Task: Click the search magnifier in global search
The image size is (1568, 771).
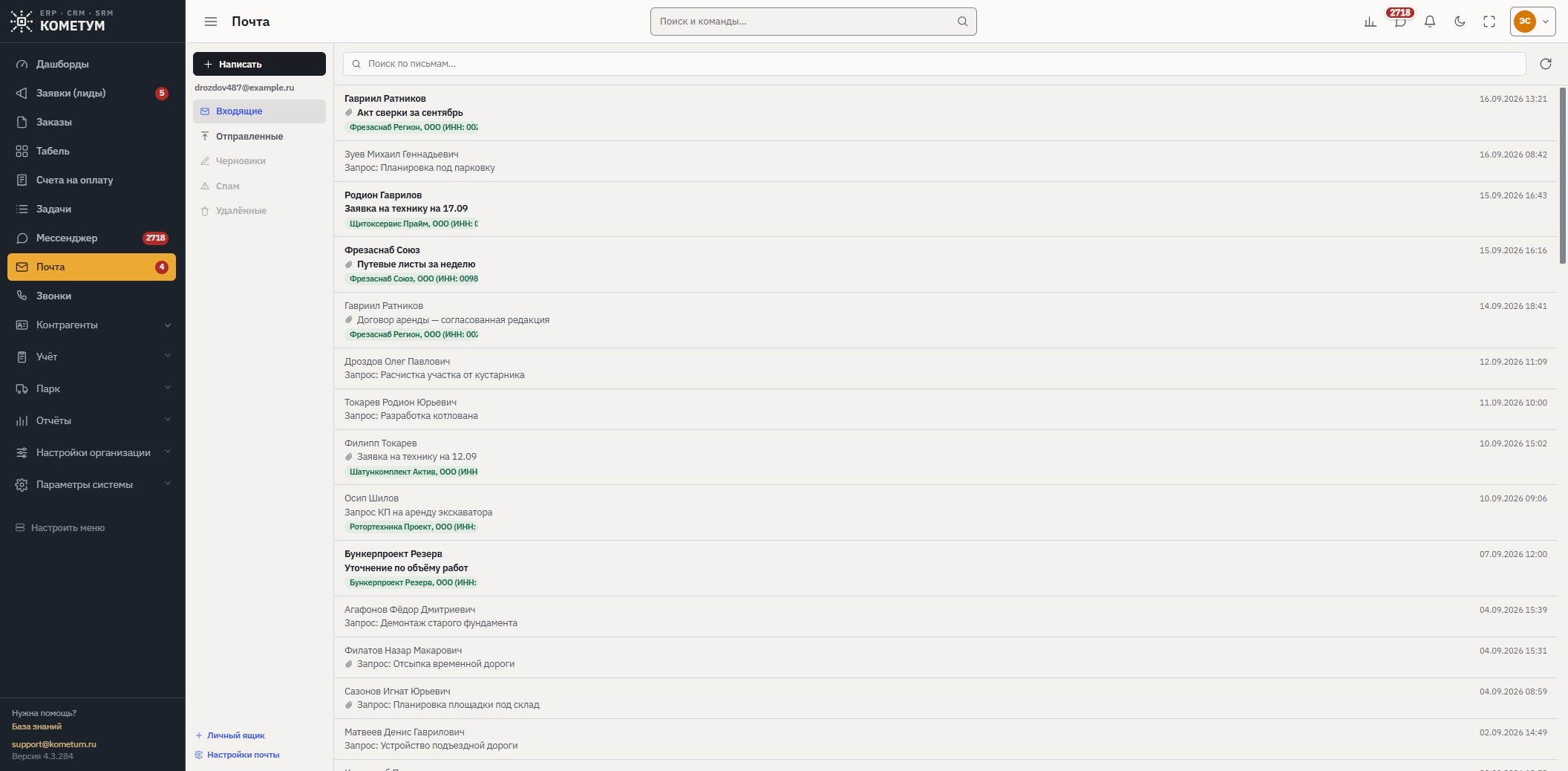Action: click(962, 22)
